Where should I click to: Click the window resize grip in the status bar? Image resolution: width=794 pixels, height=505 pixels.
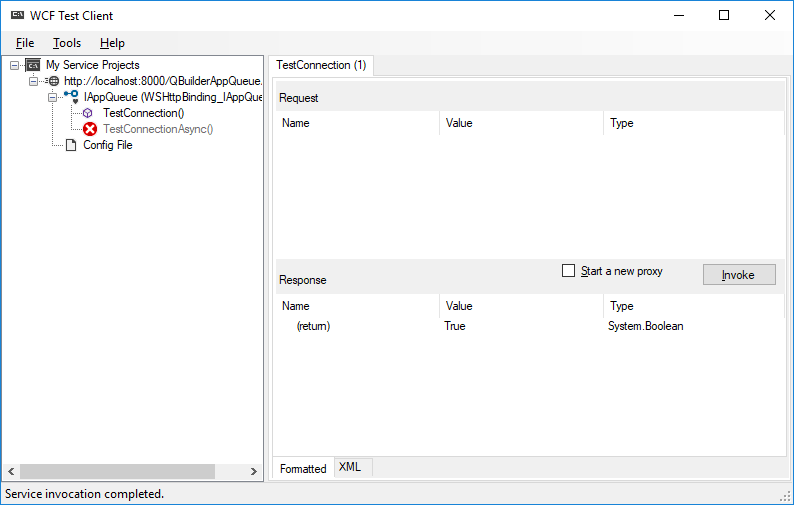click(786, 496)
